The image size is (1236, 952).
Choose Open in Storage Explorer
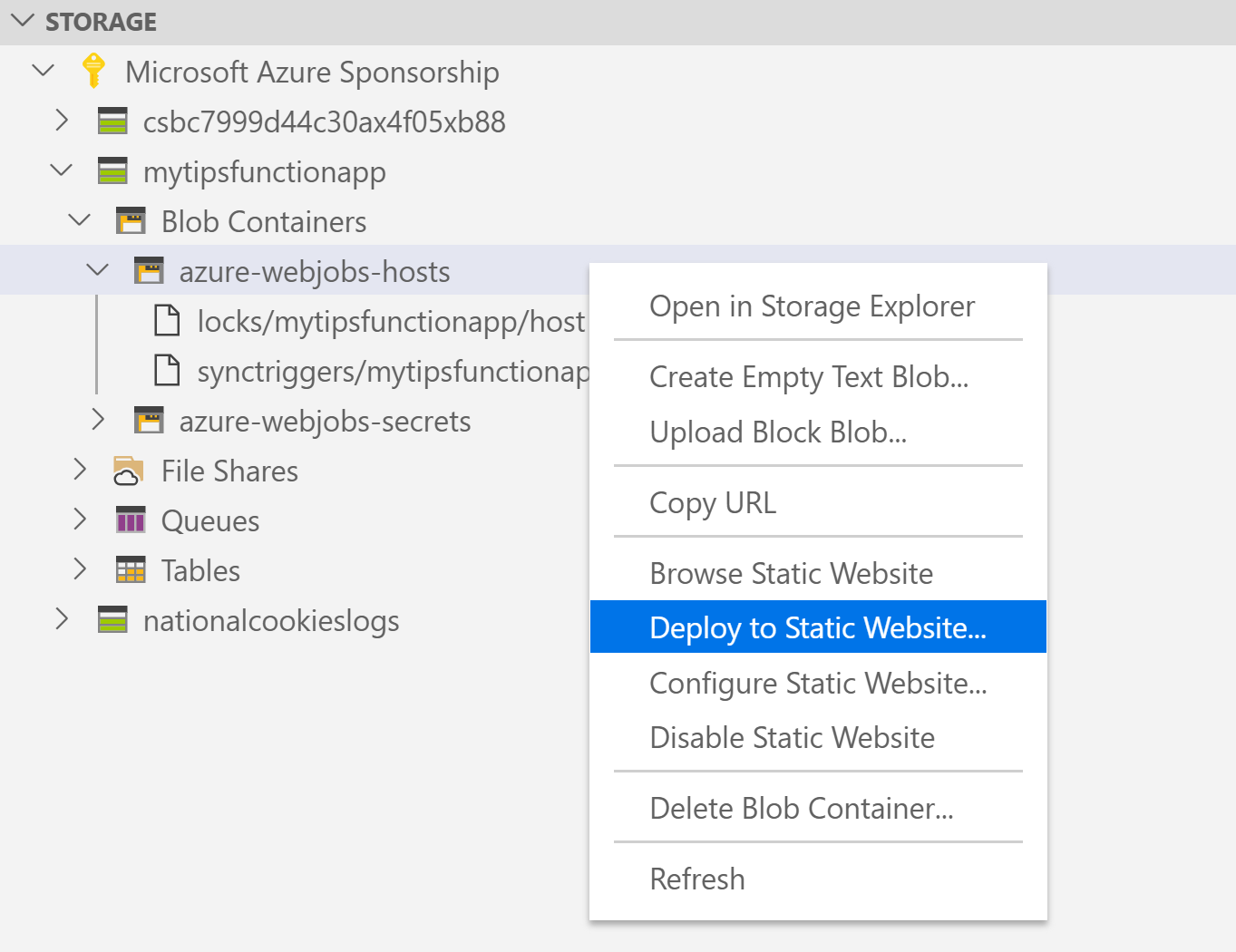pos(812,306)
